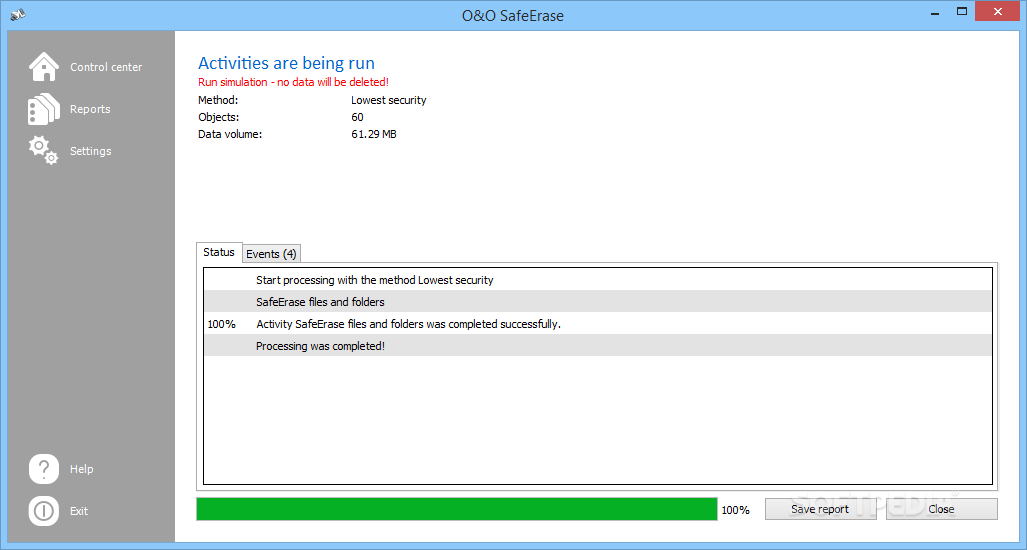Select the 'completed successfully' activity row
The image size is (1027, 550).
(597, 323)
